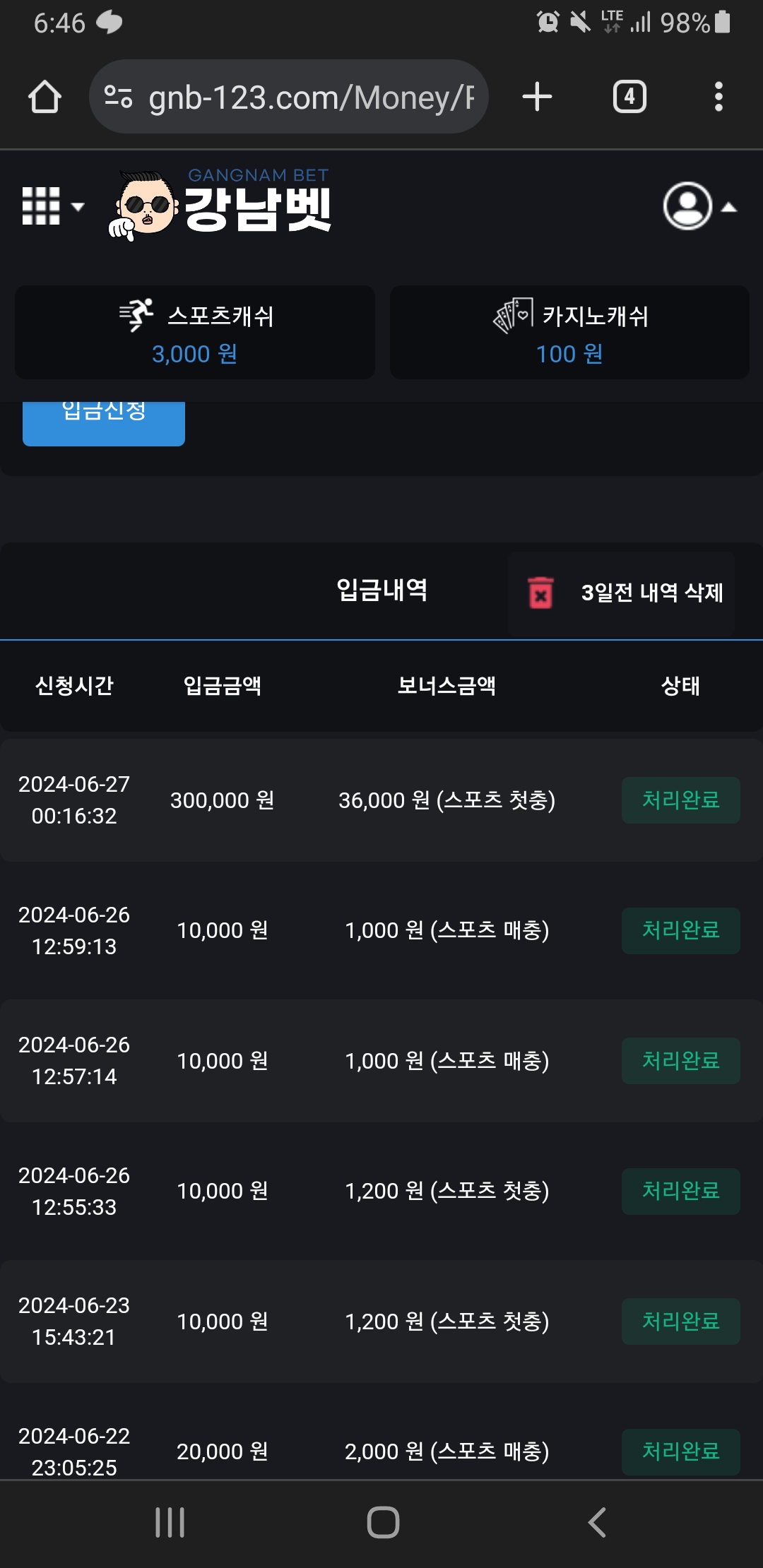This screenshot has height=1568, width=763.
Task: Open the grid menu icon
Action: 52,206
